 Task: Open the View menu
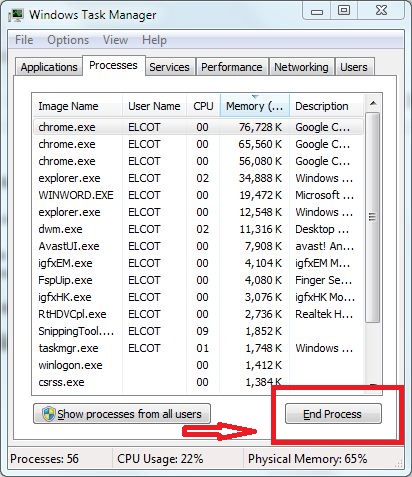pyautogui.click(x=115, y=40)
